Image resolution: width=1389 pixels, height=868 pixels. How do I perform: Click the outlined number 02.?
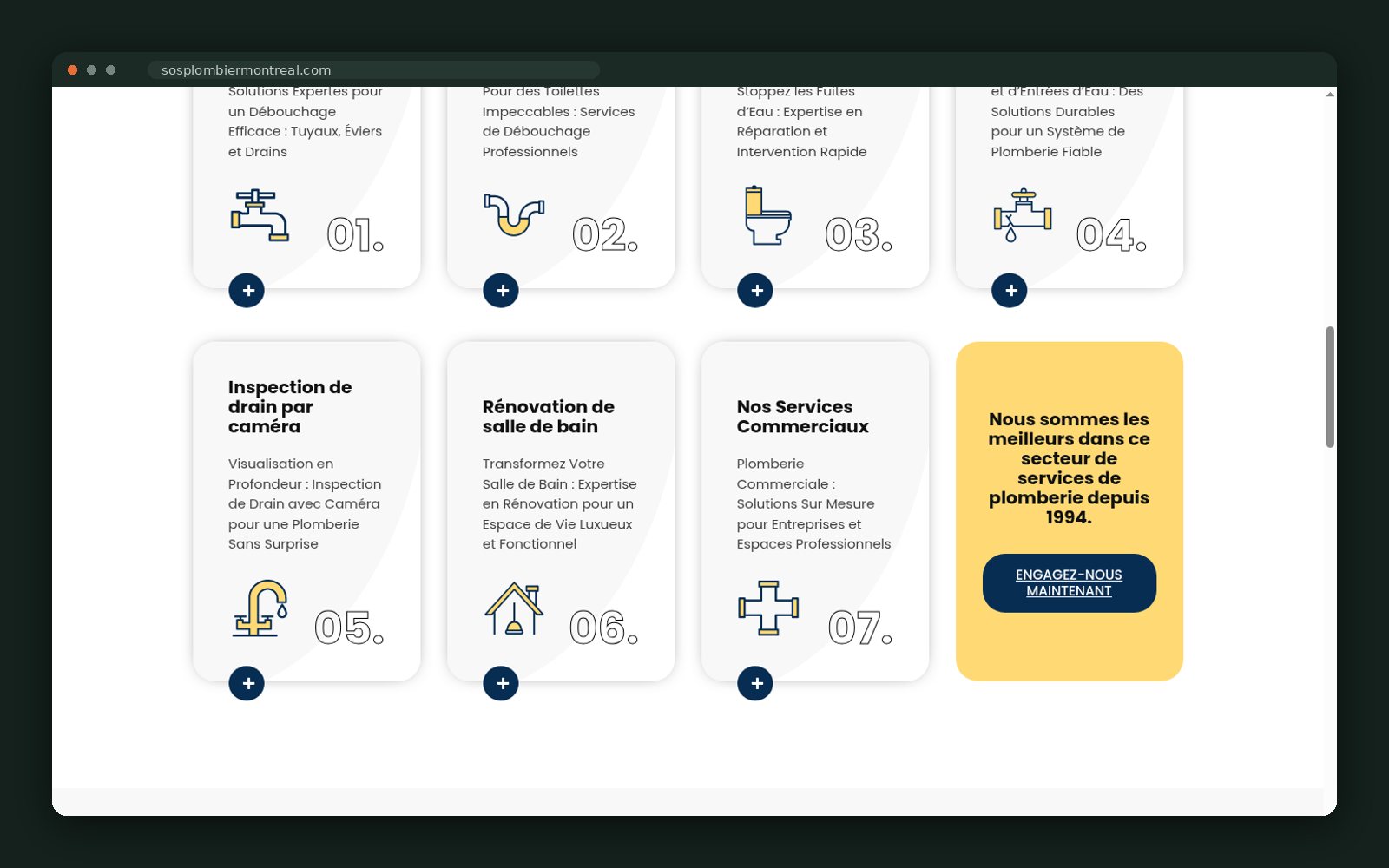pos(605,235)
